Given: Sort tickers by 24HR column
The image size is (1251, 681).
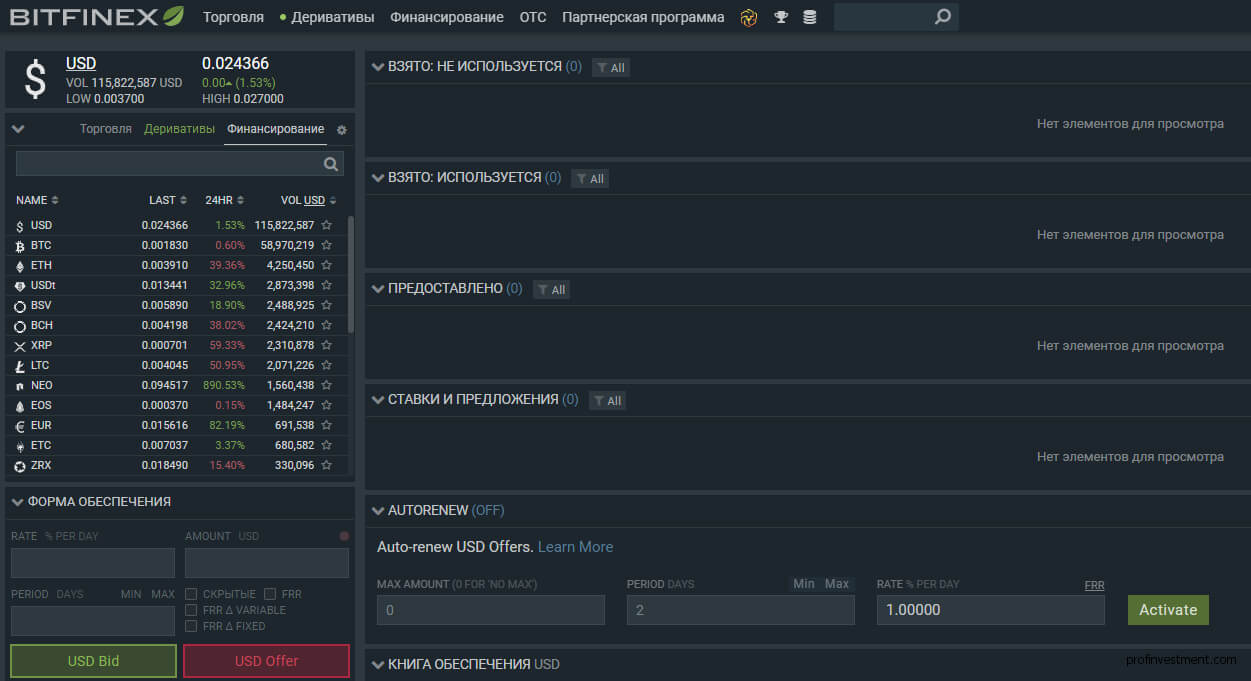Looking at the screenshot, I should coord(225,200).
